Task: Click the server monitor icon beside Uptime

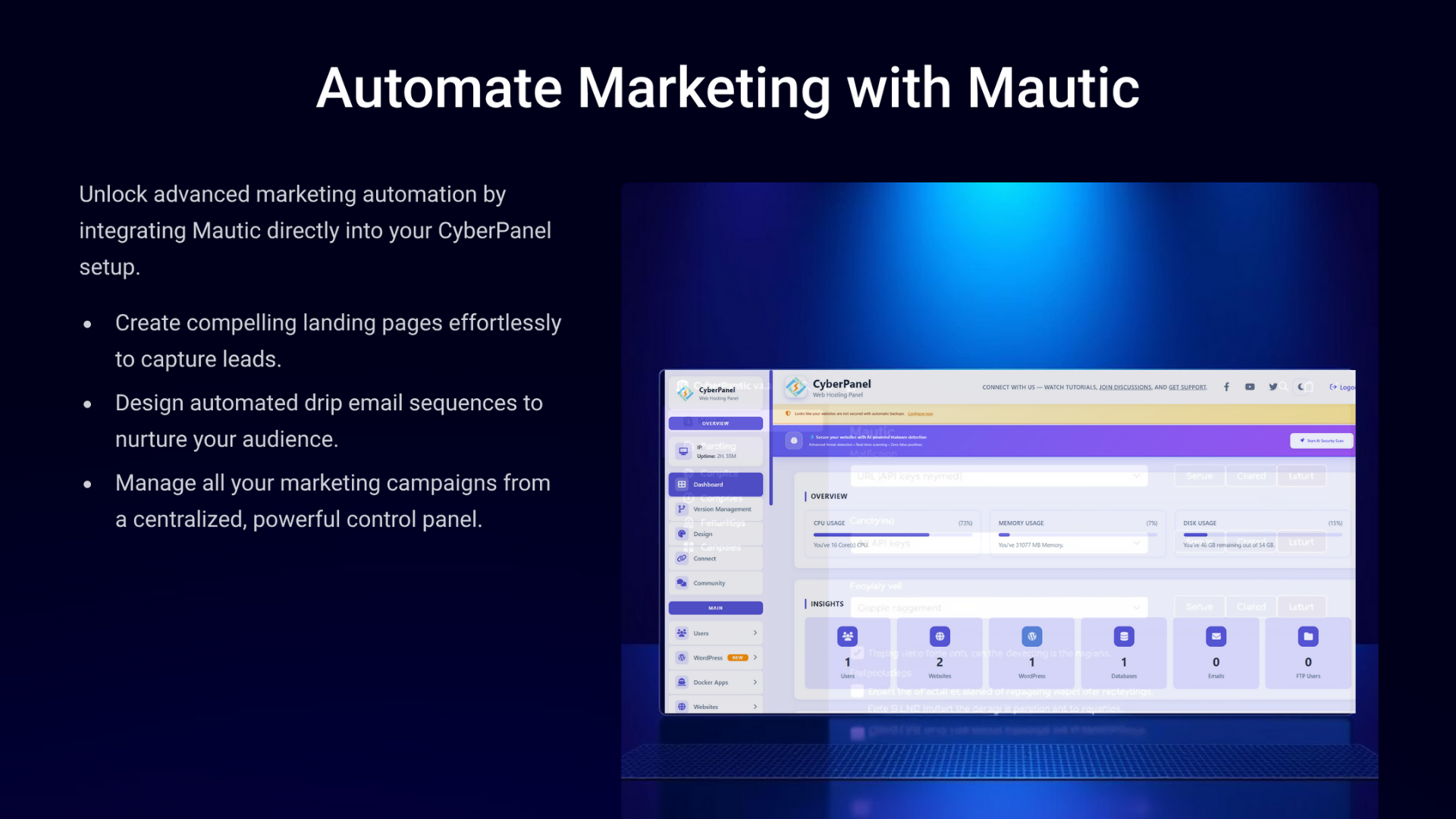Action: point(683,451)
